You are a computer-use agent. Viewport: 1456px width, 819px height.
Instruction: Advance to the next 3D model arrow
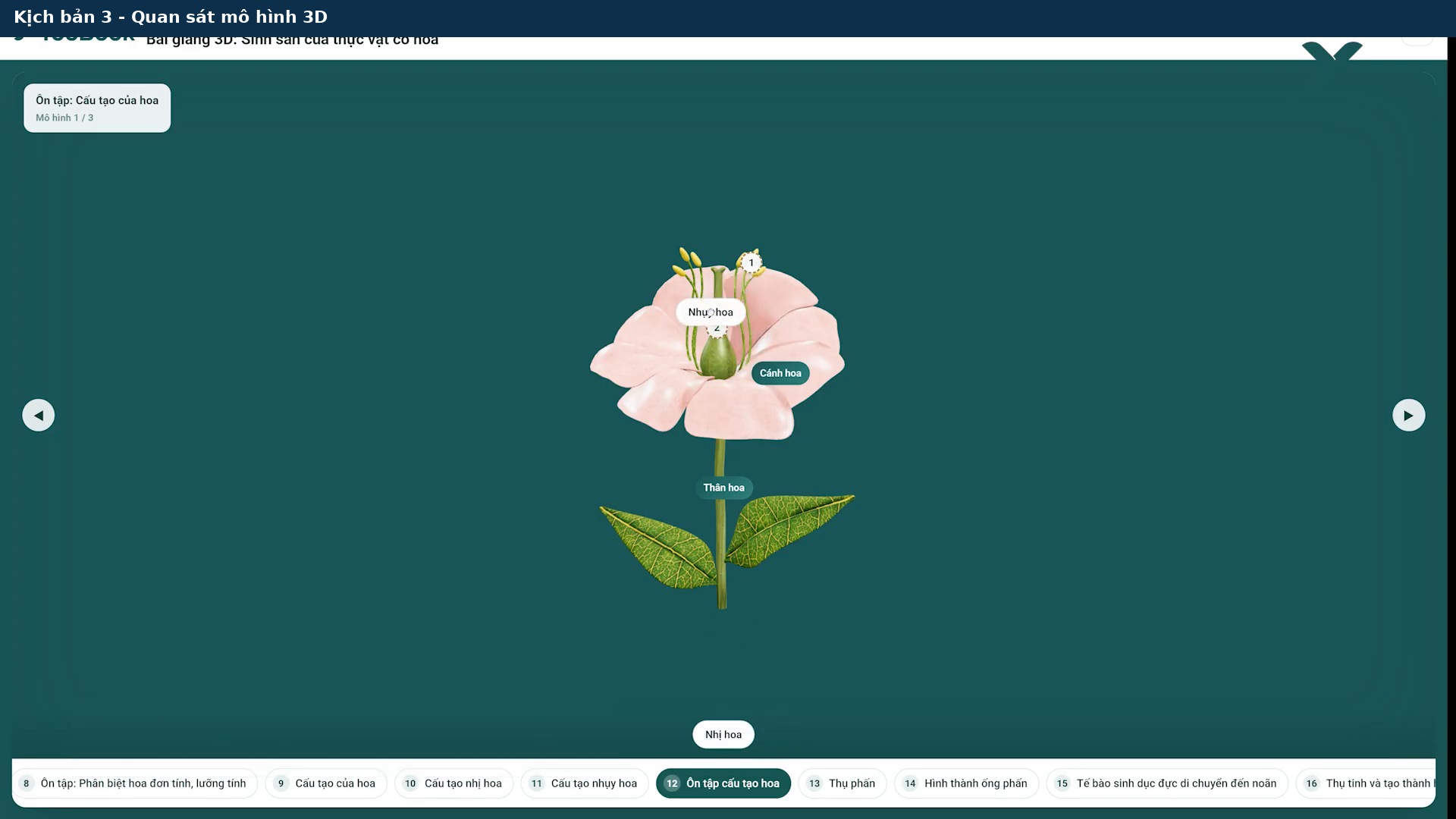click(1408, 415)
